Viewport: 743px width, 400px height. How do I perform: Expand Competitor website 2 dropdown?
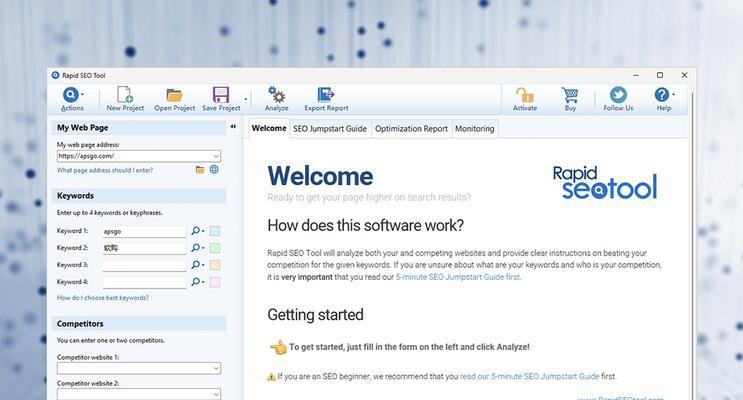tap(216, 394)
